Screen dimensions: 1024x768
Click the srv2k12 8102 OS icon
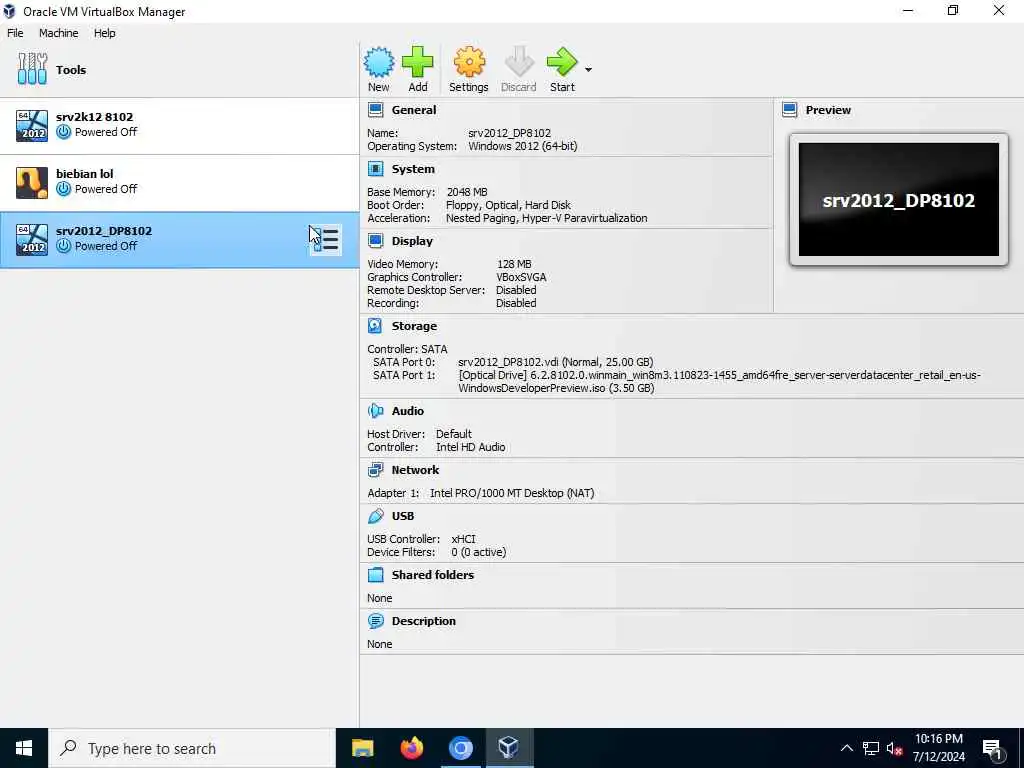[x=32, y=125]
